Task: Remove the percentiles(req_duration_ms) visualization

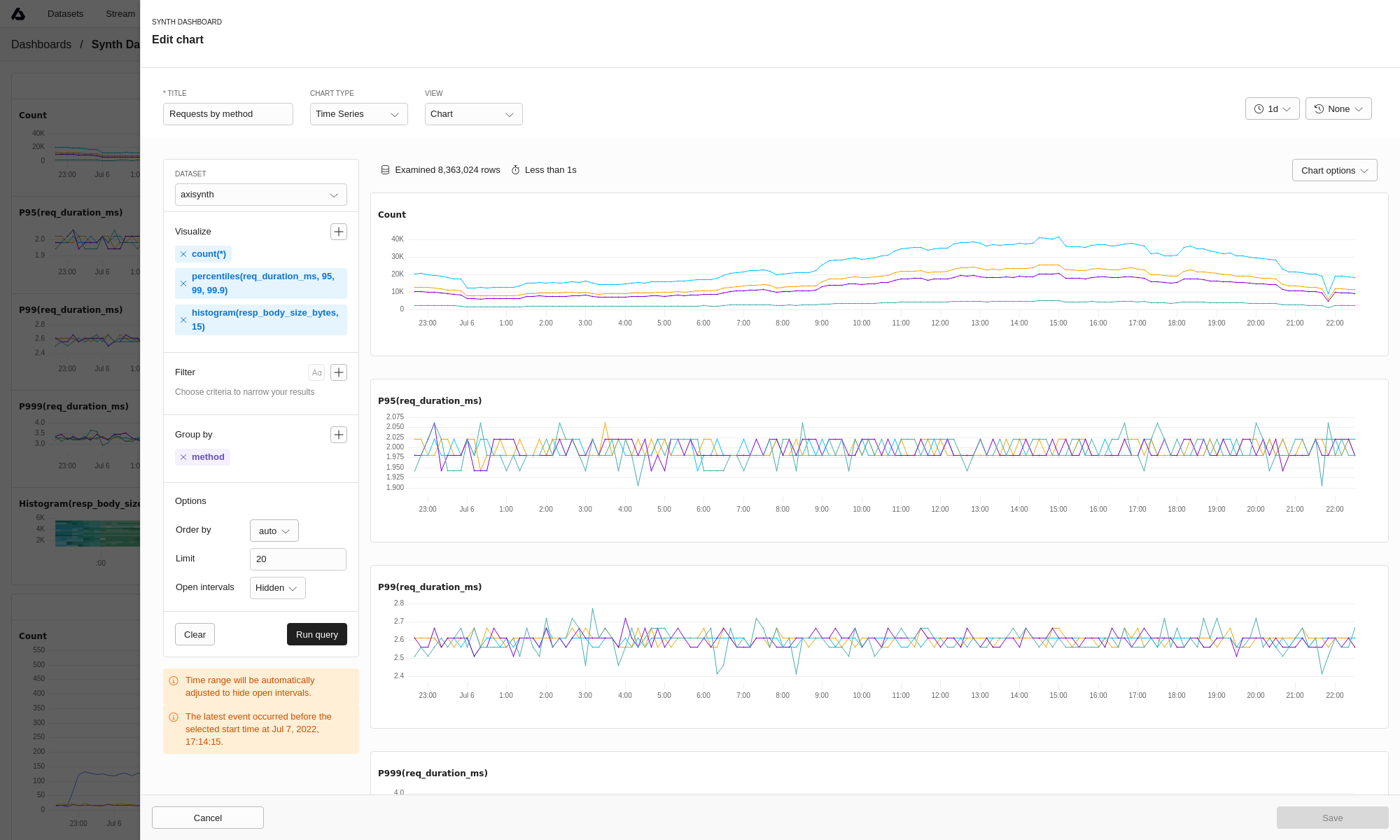Action: (x=183, y=283)
